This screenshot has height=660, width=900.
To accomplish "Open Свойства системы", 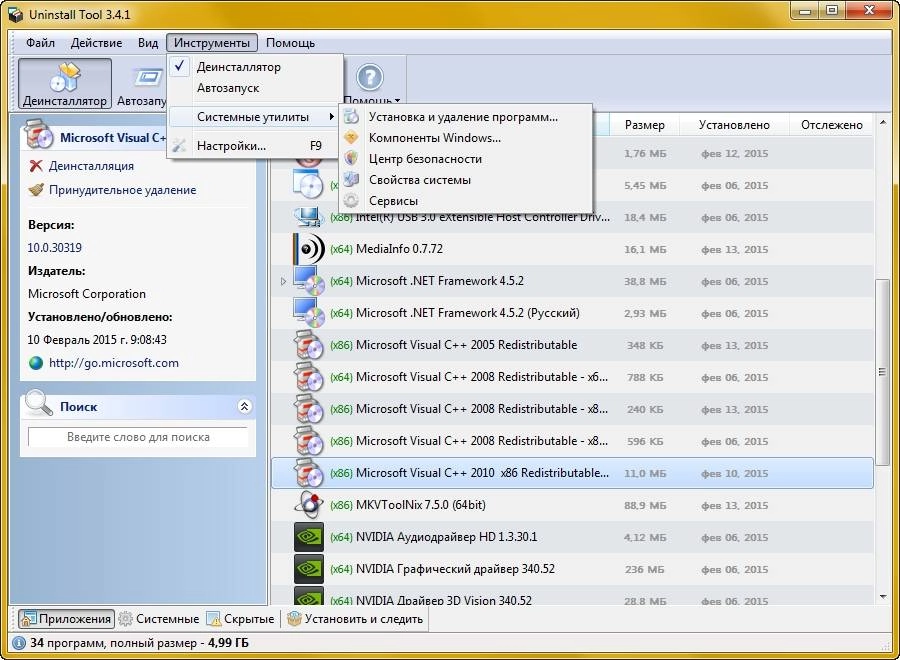I will [466, 180].
